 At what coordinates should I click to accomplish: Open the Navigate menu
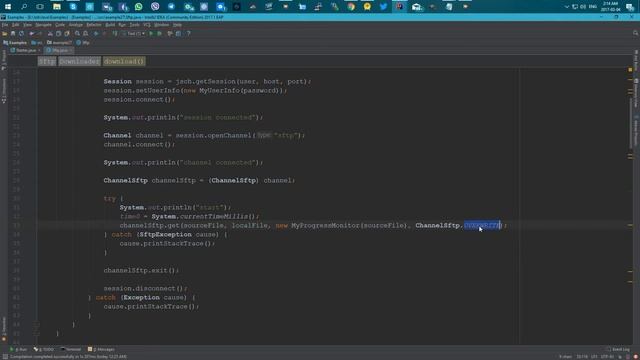[43, 25]
